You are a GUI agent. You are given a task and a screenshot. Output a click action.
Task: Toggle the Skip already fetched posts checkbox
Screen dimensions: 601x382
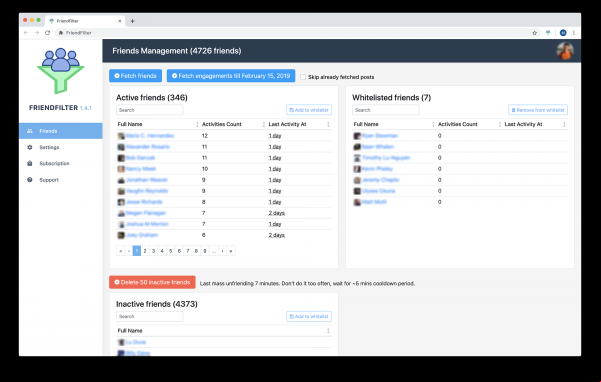tap(303, 77)
